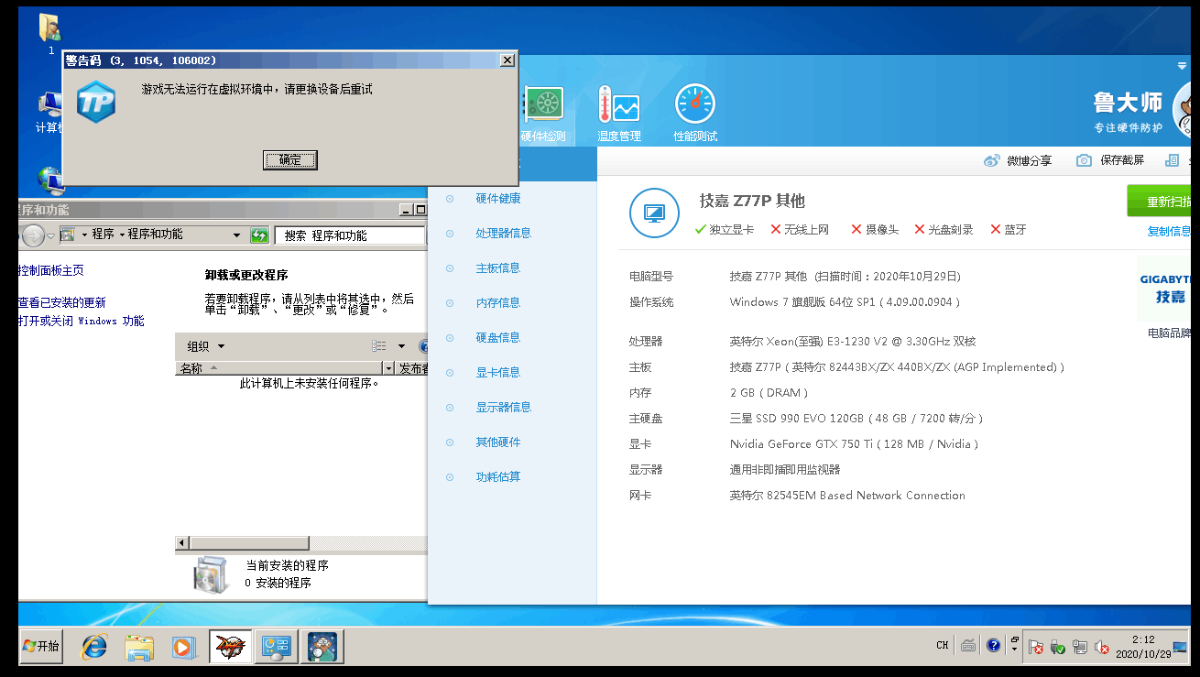Click the installed programs disc icon

[x=212, y=574]
